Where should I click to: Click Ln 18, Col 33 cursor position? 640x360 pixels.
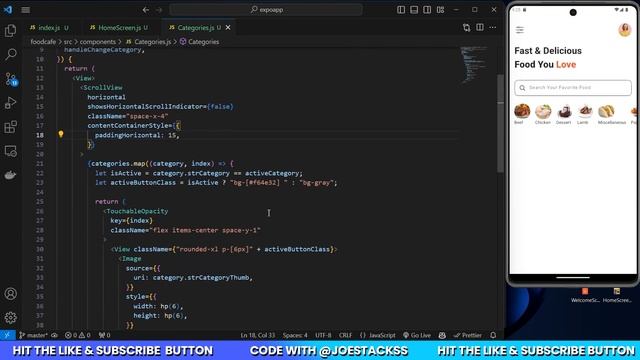[x=258, y=335]
